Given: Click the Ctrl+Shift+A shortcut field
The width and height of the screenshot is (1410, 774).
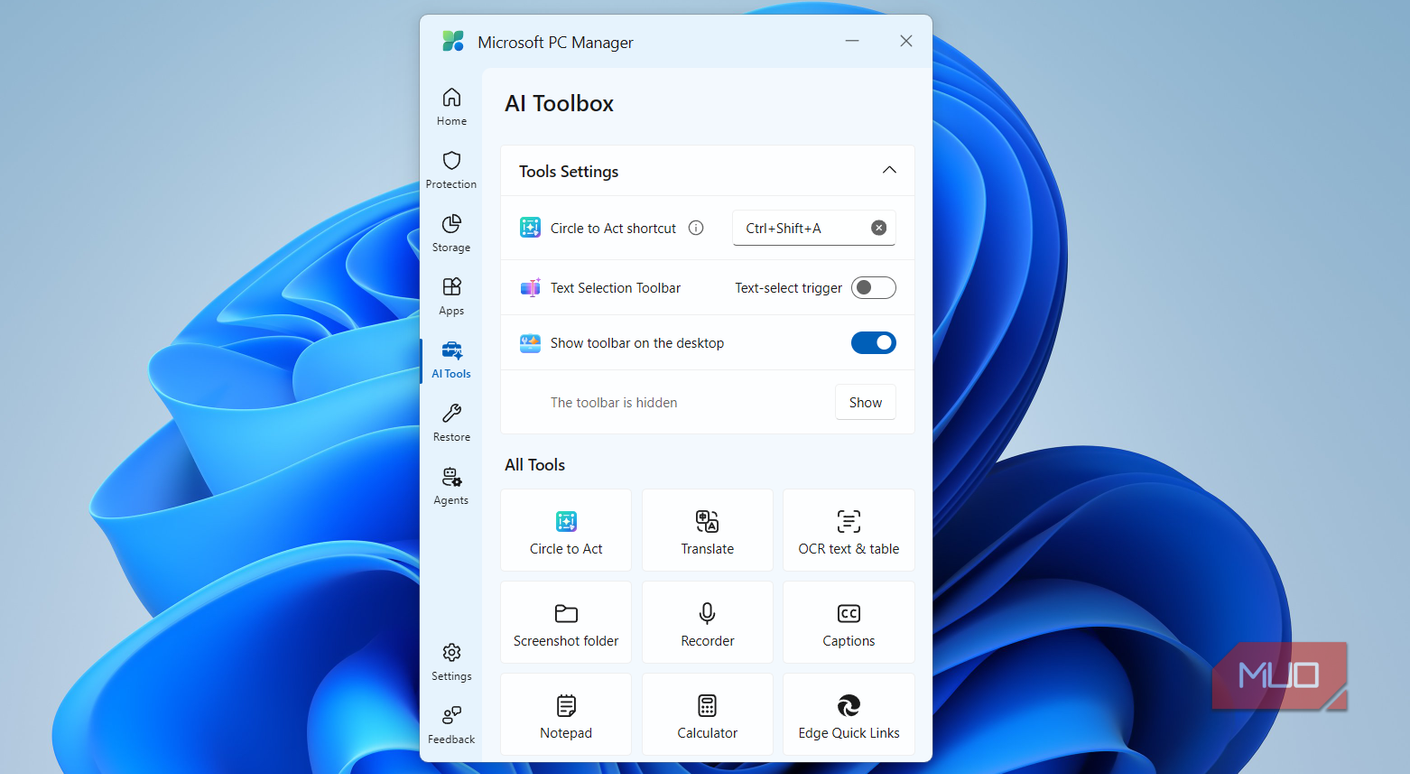Looking at the screenshot, I should 813,228.
